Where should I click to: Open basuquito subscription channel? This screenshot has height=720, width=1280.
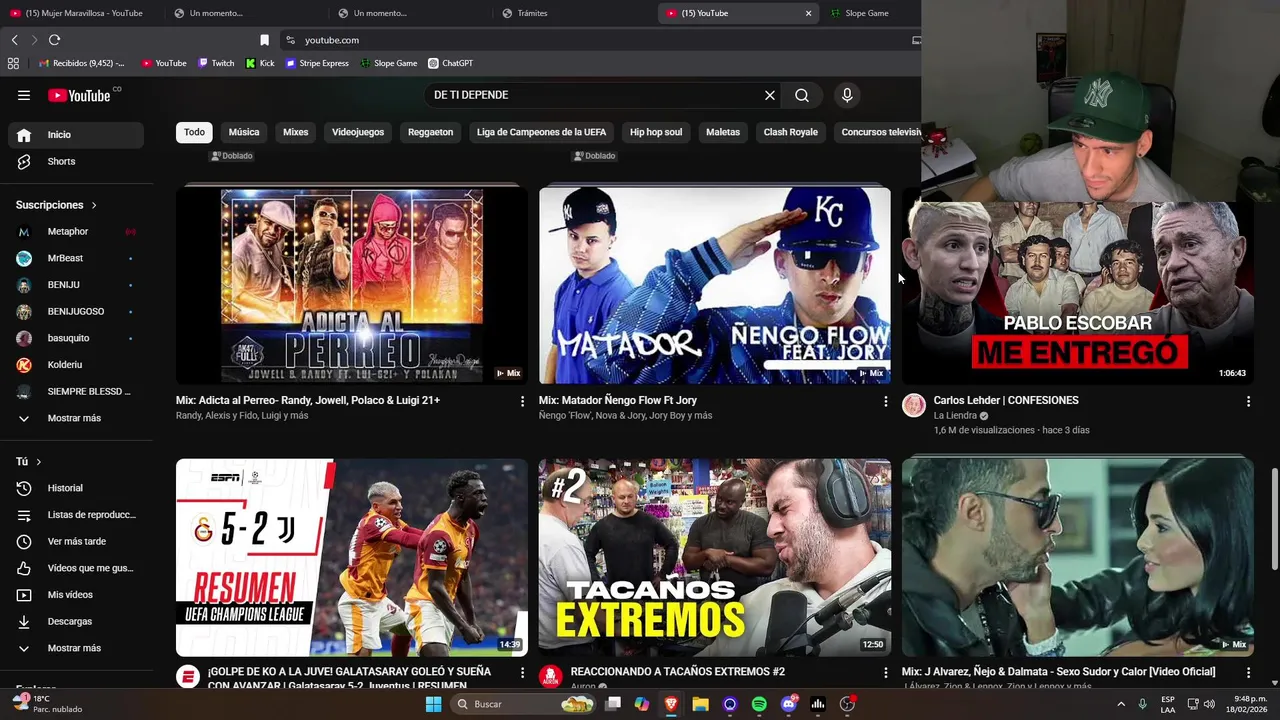76,338
